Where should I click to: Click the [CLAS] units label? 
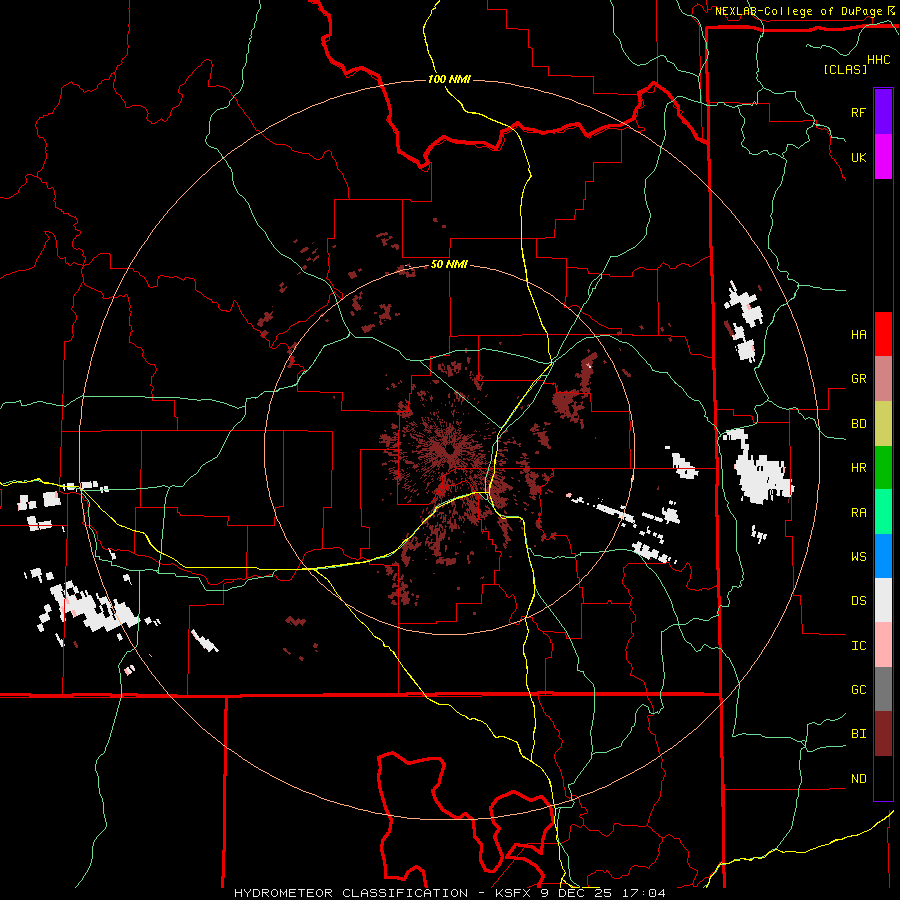pyautogui.click(x=845, y=70)
